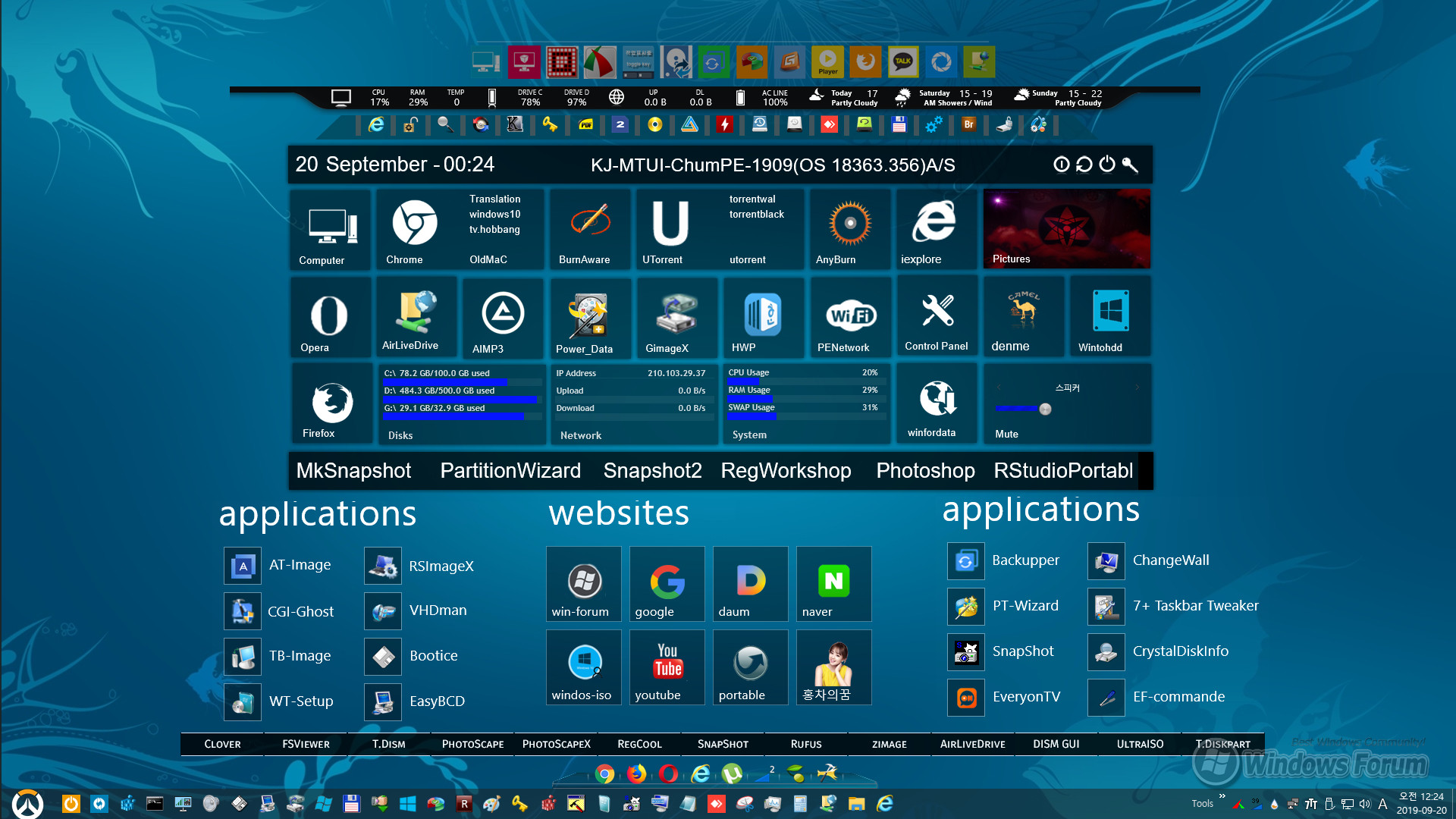Open the portable website tile

pyautogui.click(x=750, y=667)
